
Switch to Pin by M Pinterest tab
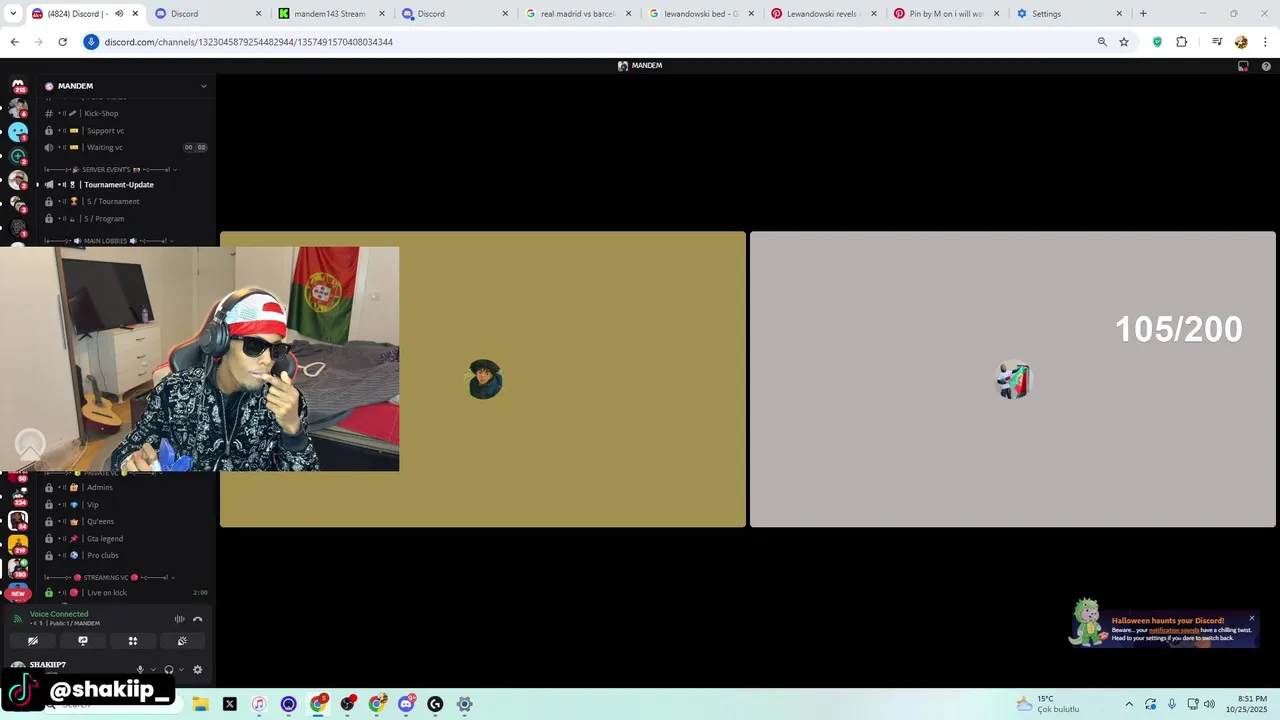947,14
